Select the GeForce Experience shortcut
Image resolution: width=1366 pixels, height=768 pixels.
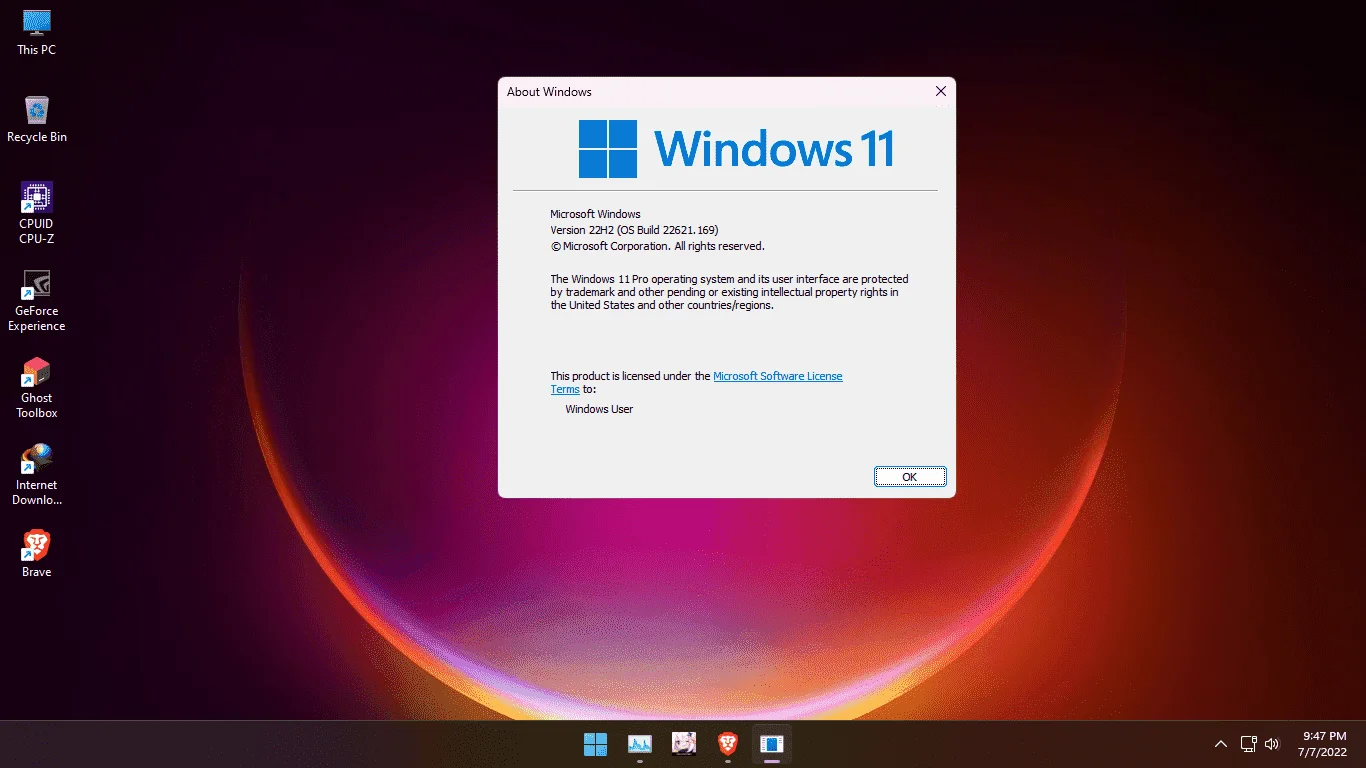37,300
